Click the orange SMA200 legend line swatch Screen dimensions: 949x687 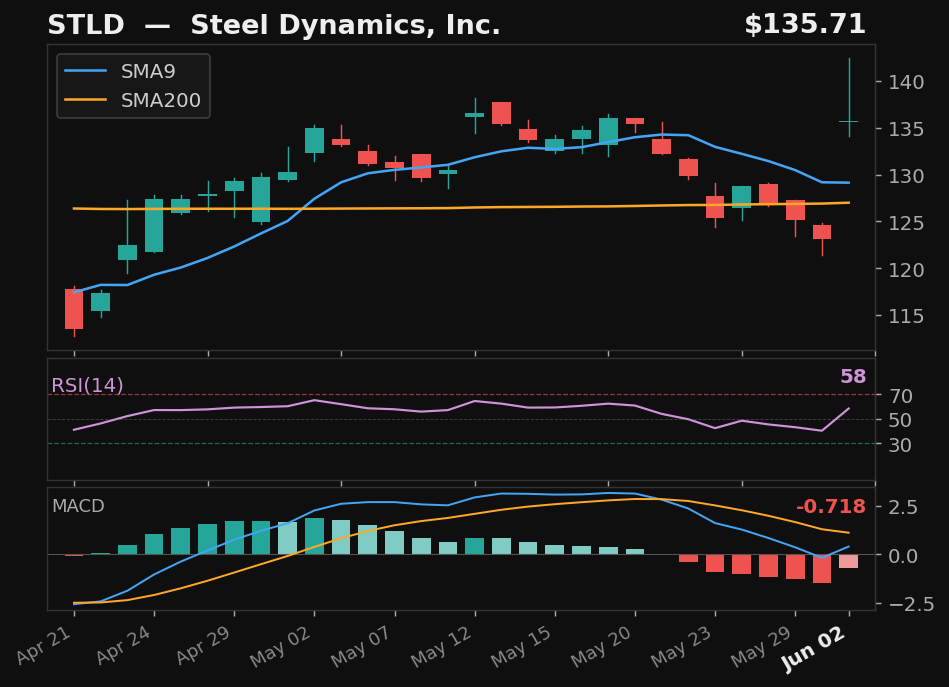pyautogui.click(x=85, y=100)
